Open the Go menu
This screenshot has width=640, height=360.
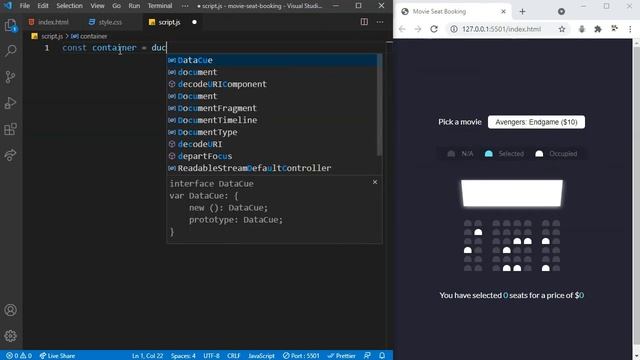[x=116, y=6]
